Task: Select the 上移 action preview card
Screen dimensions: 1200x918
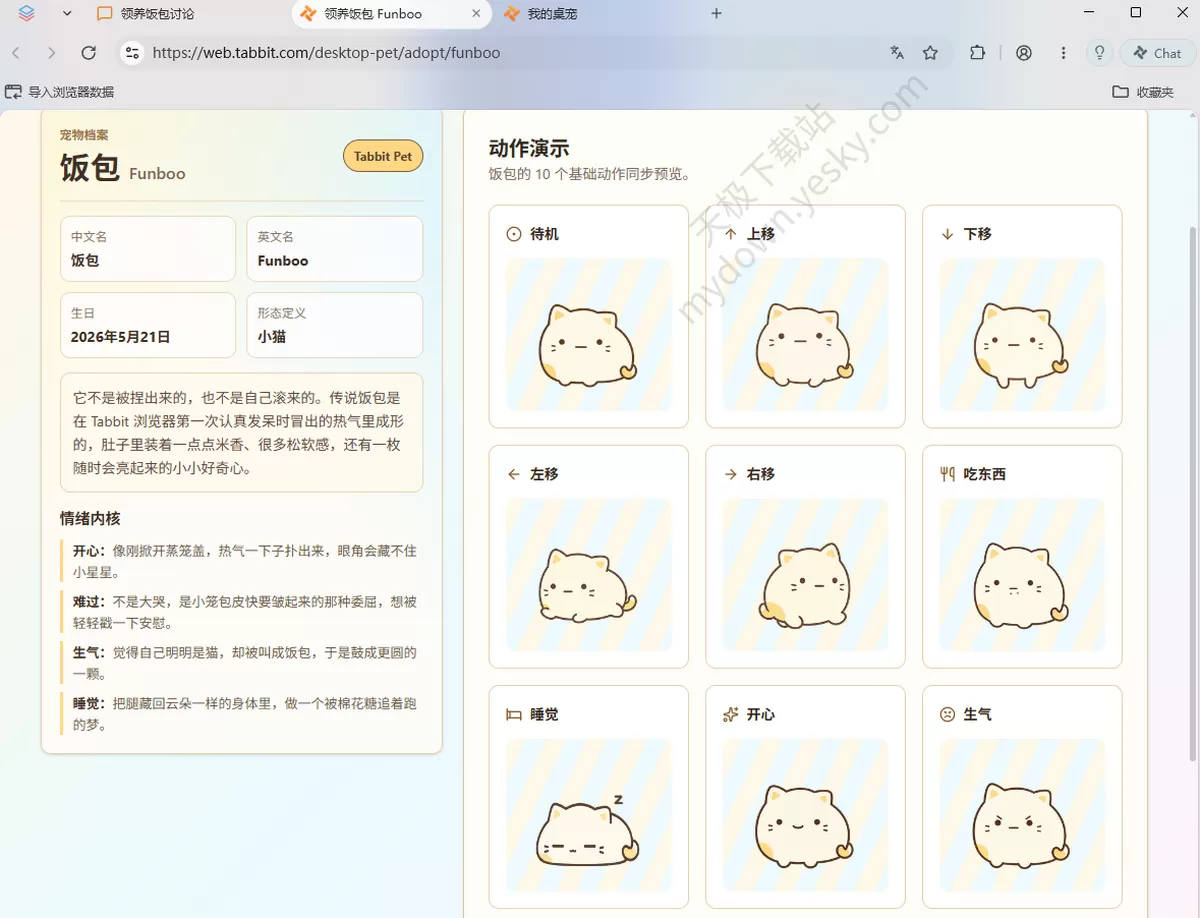Action: point(805,316)
